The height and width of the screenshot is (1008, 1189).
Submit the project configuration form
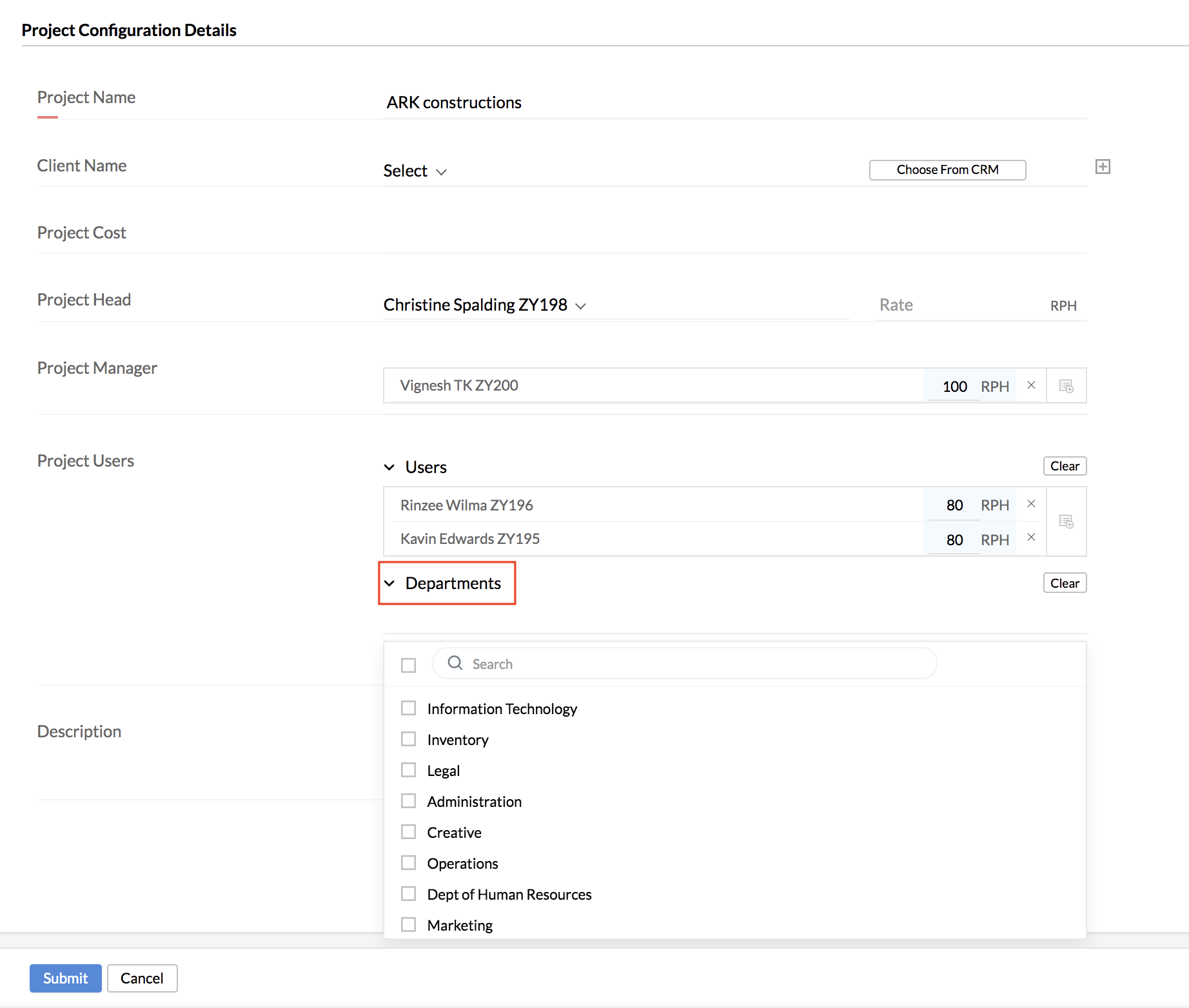point(65,978)
